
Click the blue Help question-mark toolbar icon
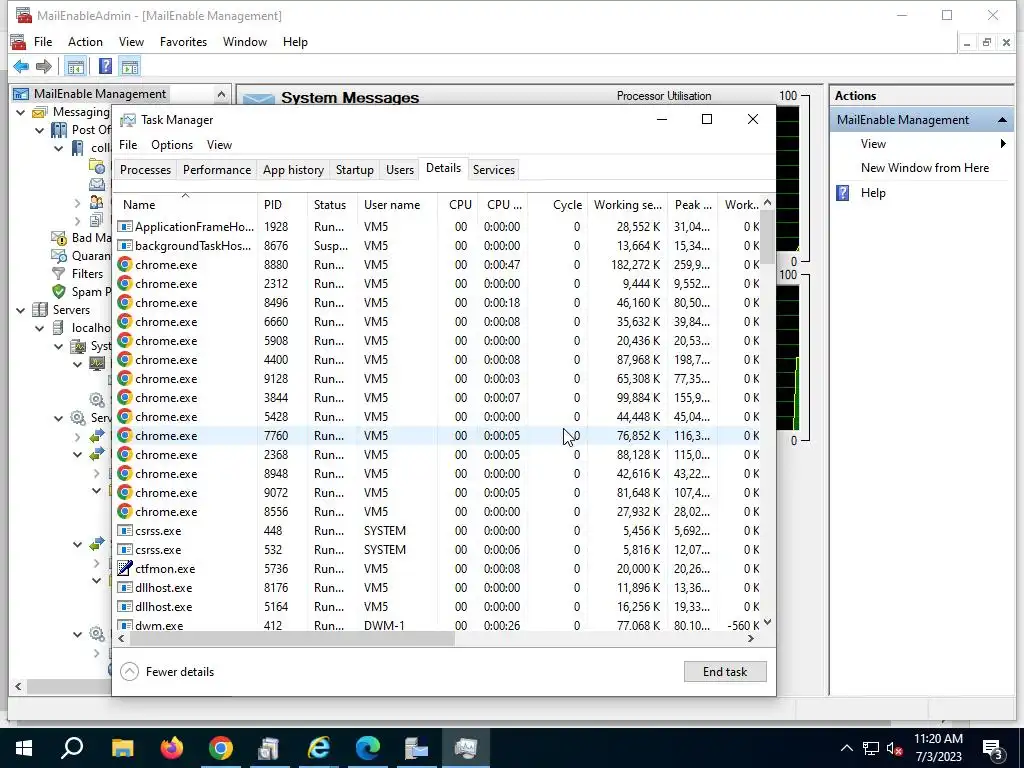pyautogui.click(x=104, y=66)
